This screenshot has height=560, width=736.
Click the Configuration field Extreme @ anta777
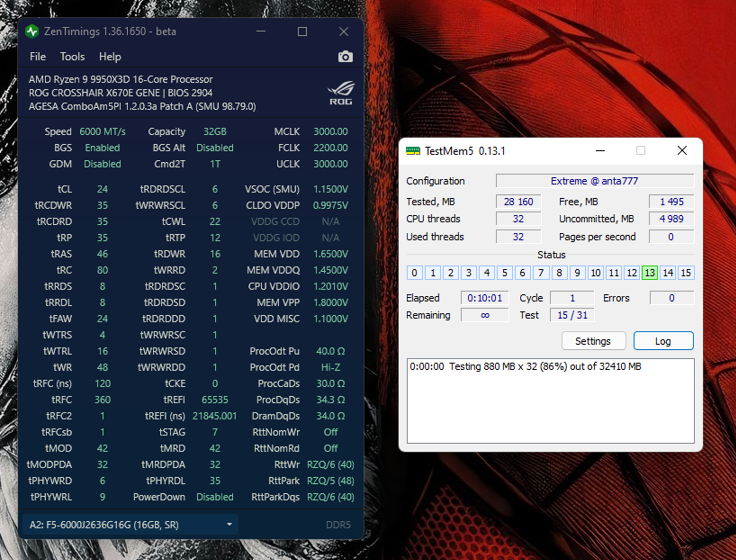point(595,181)
